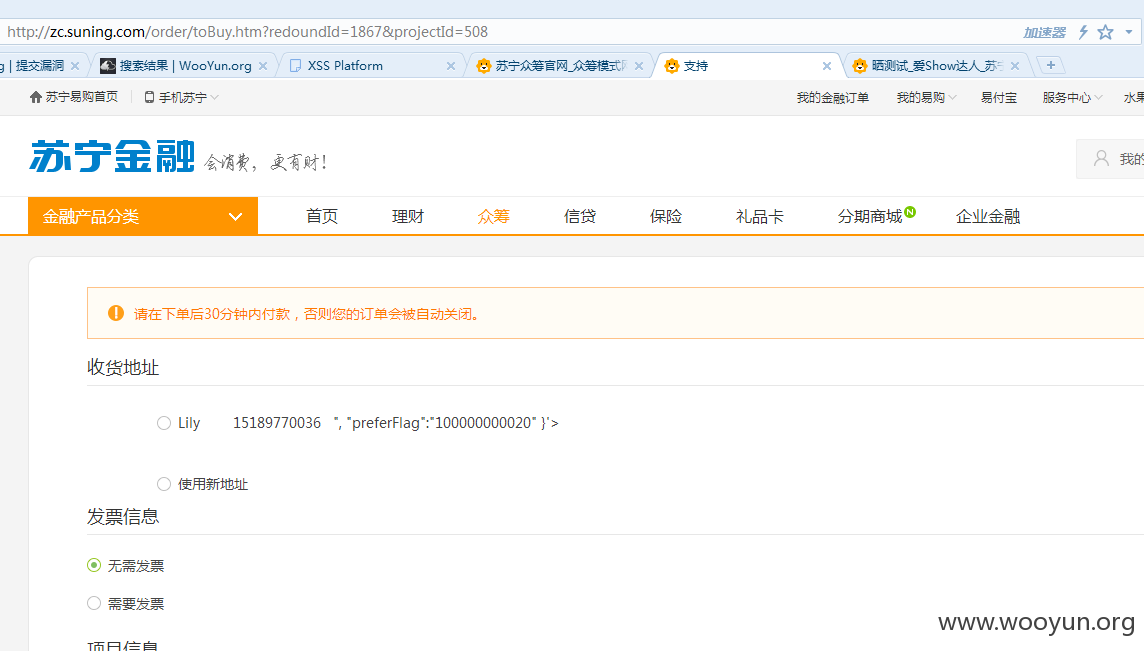Bookmark page with the star icon
The image size is (1144, 651).
pos(1105,32)
